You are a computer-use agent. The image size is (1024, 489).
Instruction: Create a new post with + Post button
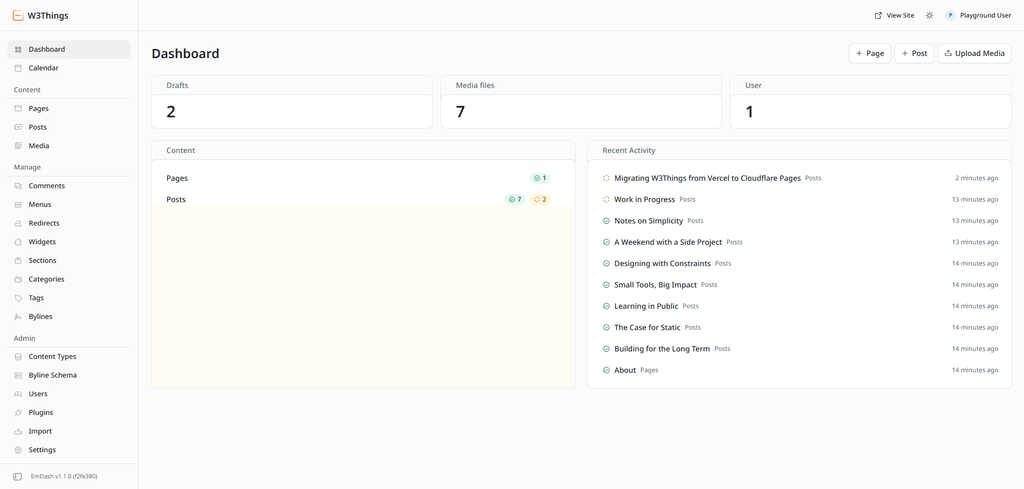tap(914, 54)
